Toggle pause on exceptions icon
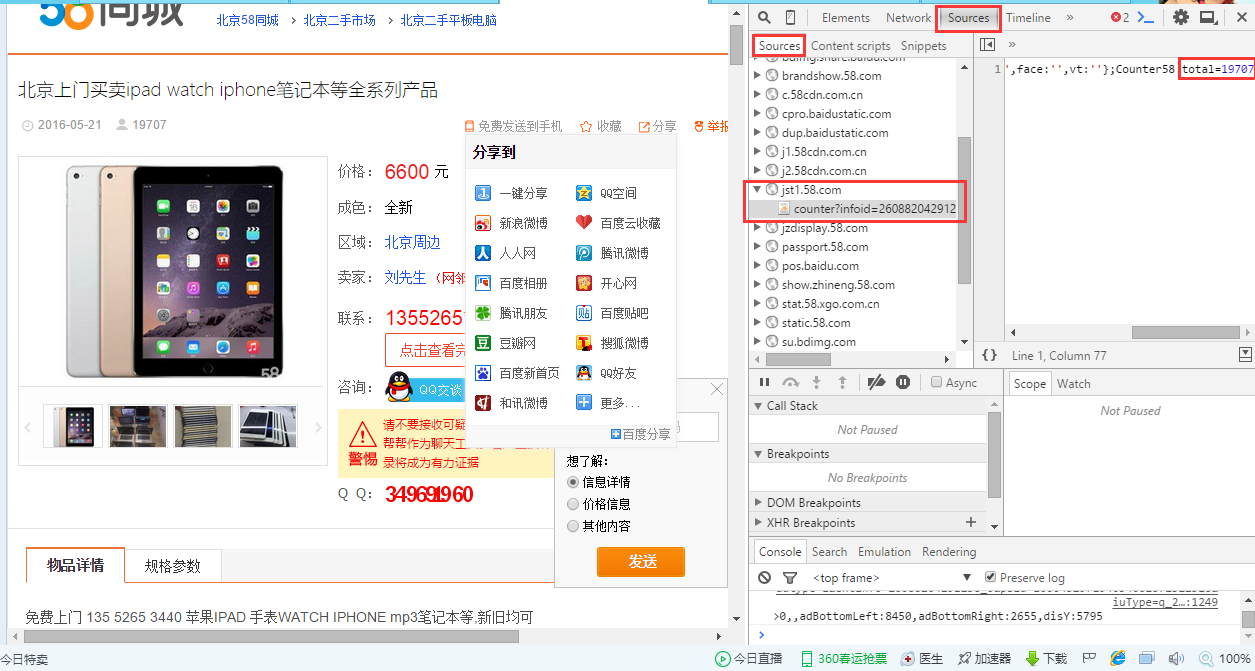 [903, 382]
